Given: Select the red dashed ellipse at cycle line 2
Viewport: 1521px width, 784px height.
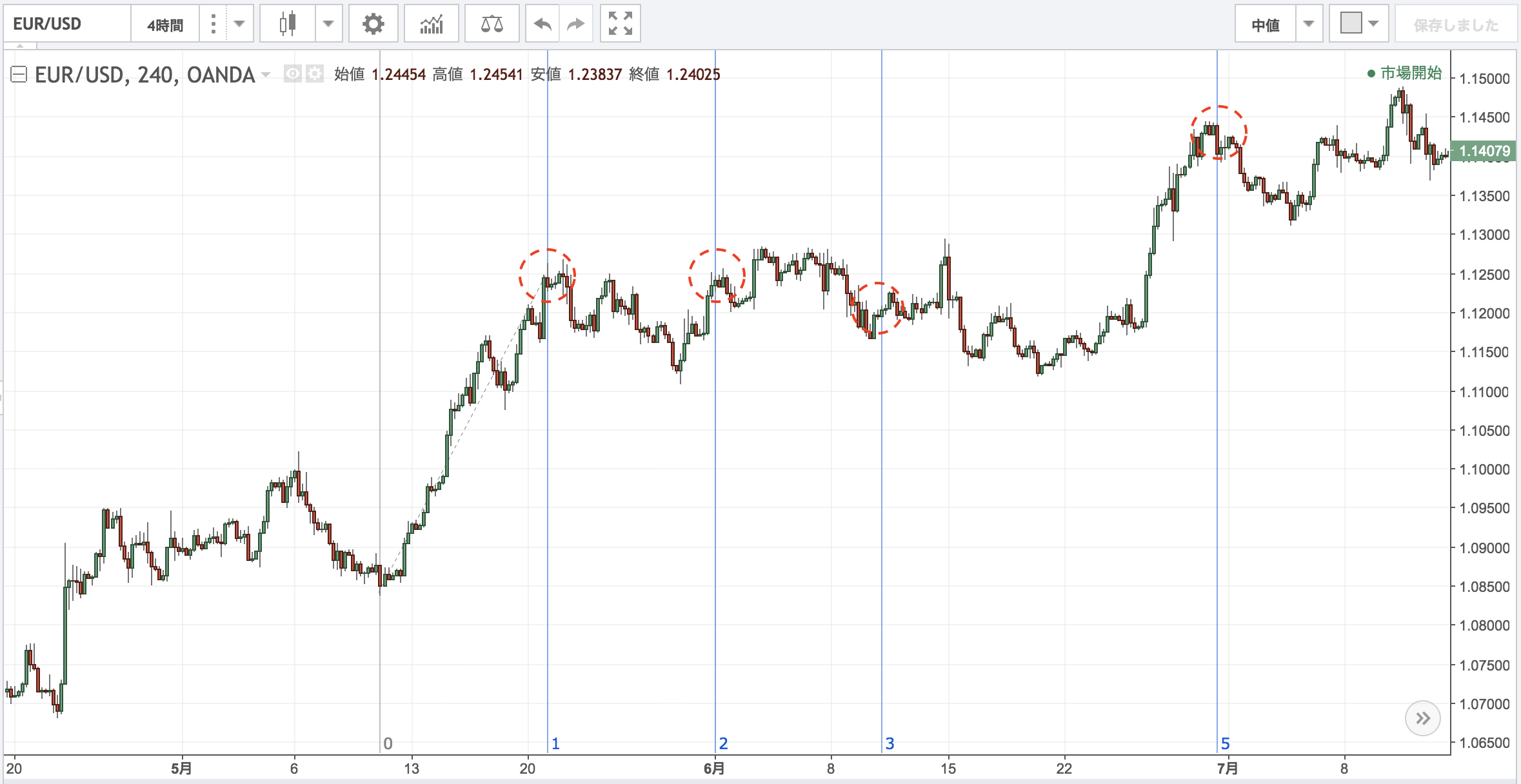Looking at the screenshot, I should pos(717,275).
